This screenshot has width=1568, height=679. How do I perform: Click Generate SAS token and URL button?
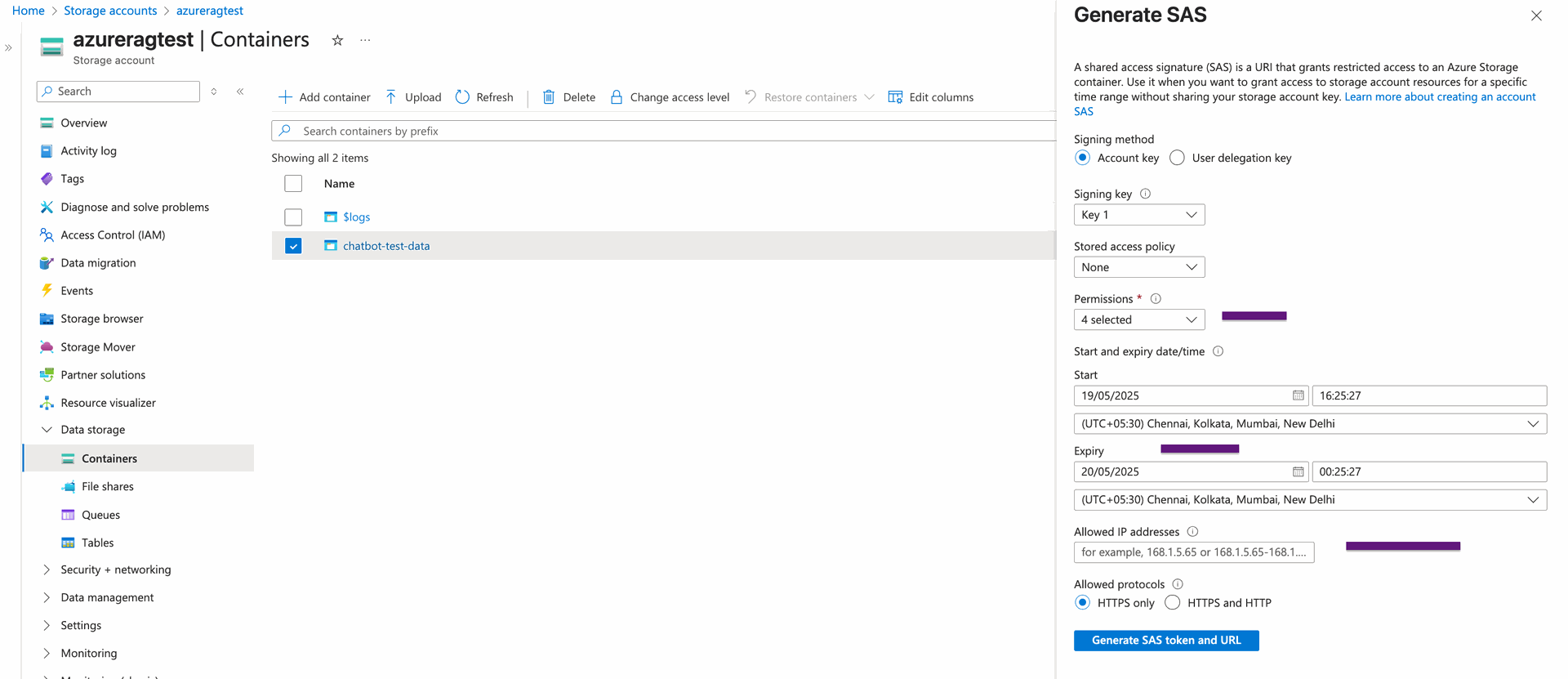click(x=1165, y=641)
